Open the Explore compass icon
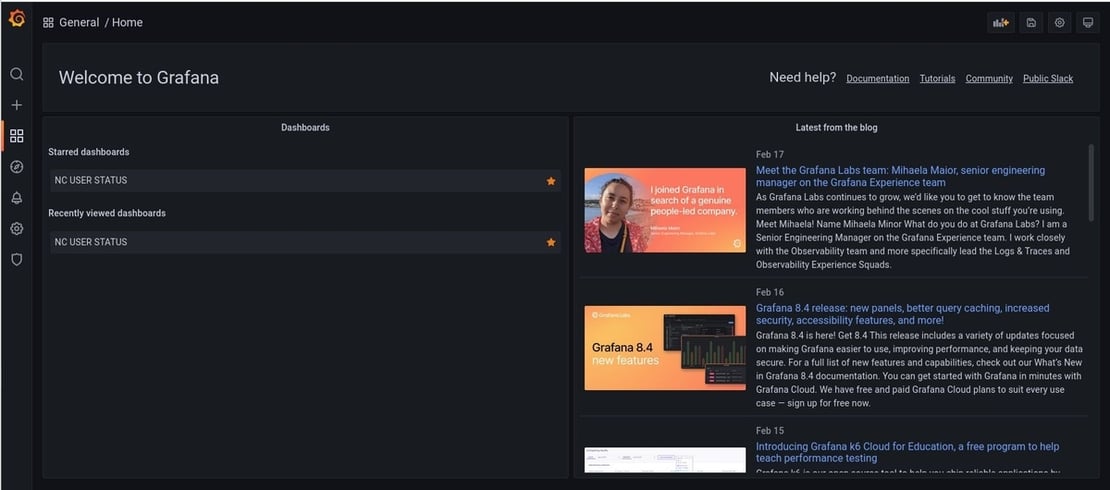Screen dimensions: 1110x490 [x=16, y=167]
